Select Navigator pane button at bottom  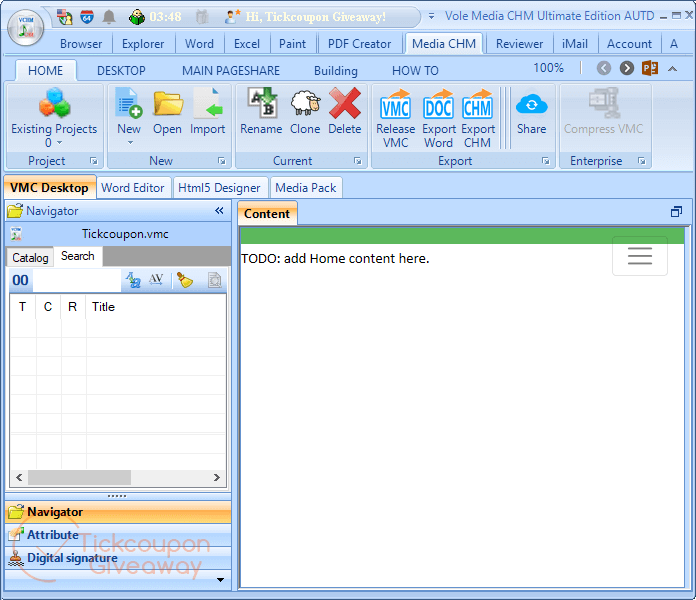click(118, 512)
